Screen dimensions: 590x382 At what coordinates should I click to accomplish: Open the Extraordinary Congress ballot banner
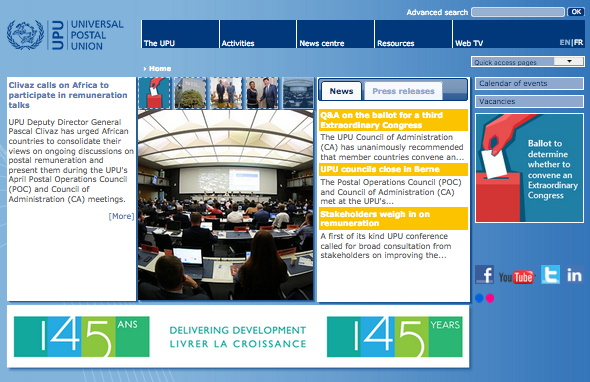point(529,168)
